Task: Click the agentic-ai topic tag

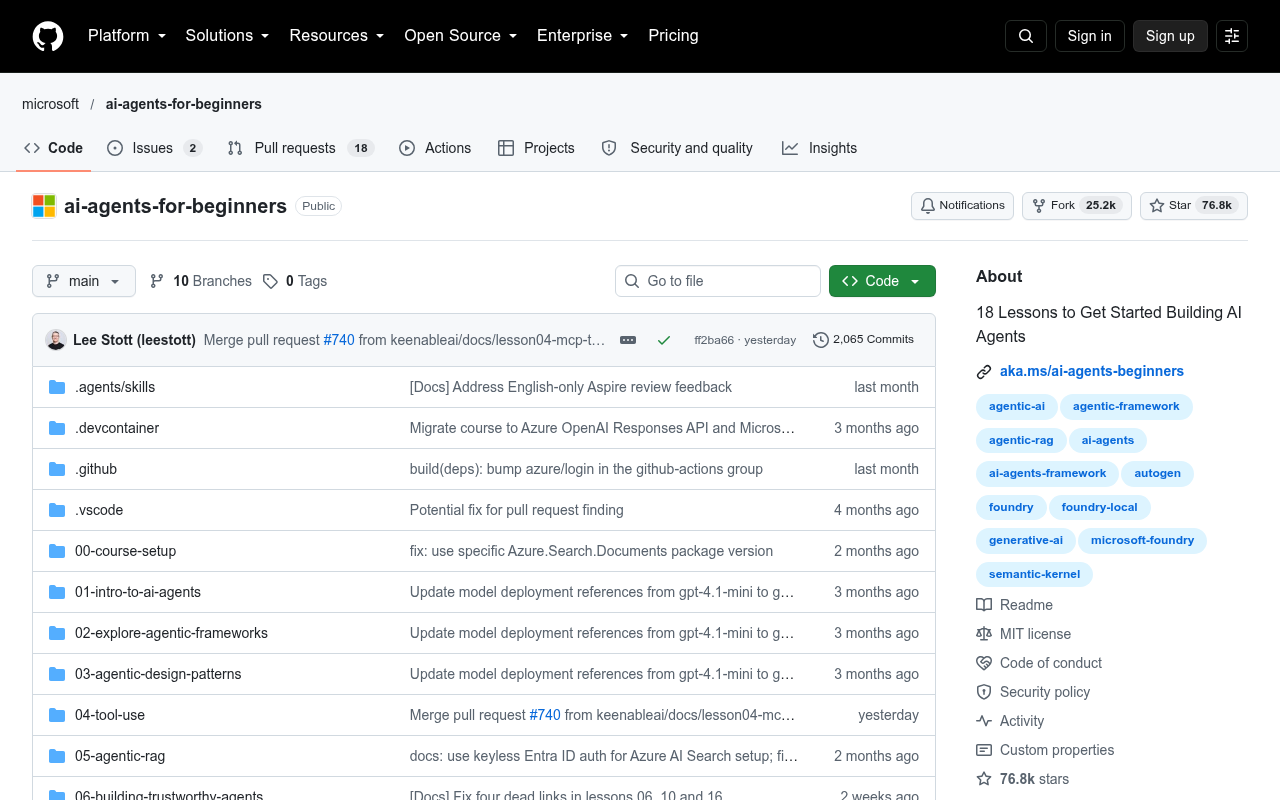Action: tap(1017, 406)
